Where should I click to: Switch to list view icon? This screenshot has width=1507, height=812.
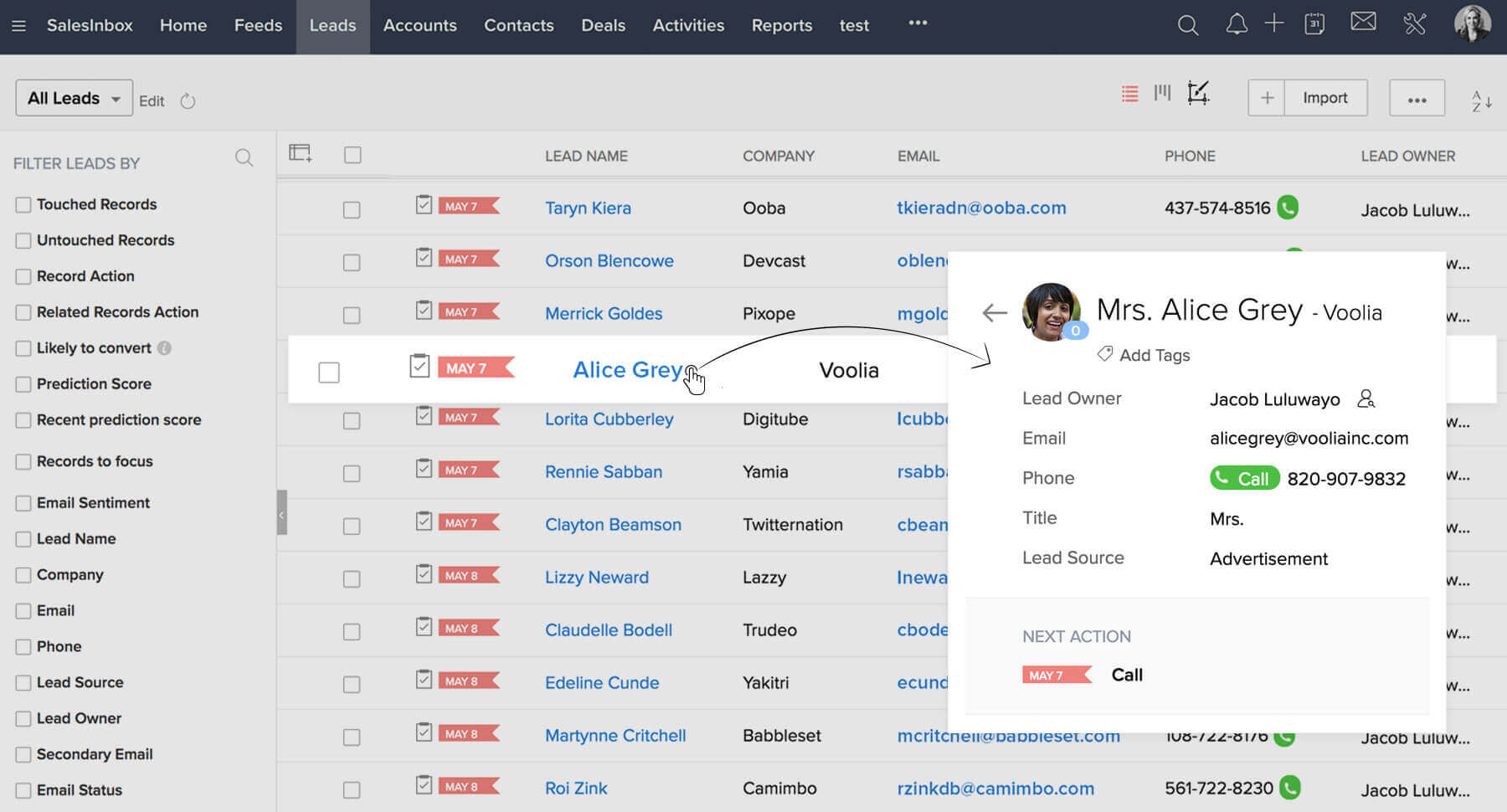(1129, 94)
